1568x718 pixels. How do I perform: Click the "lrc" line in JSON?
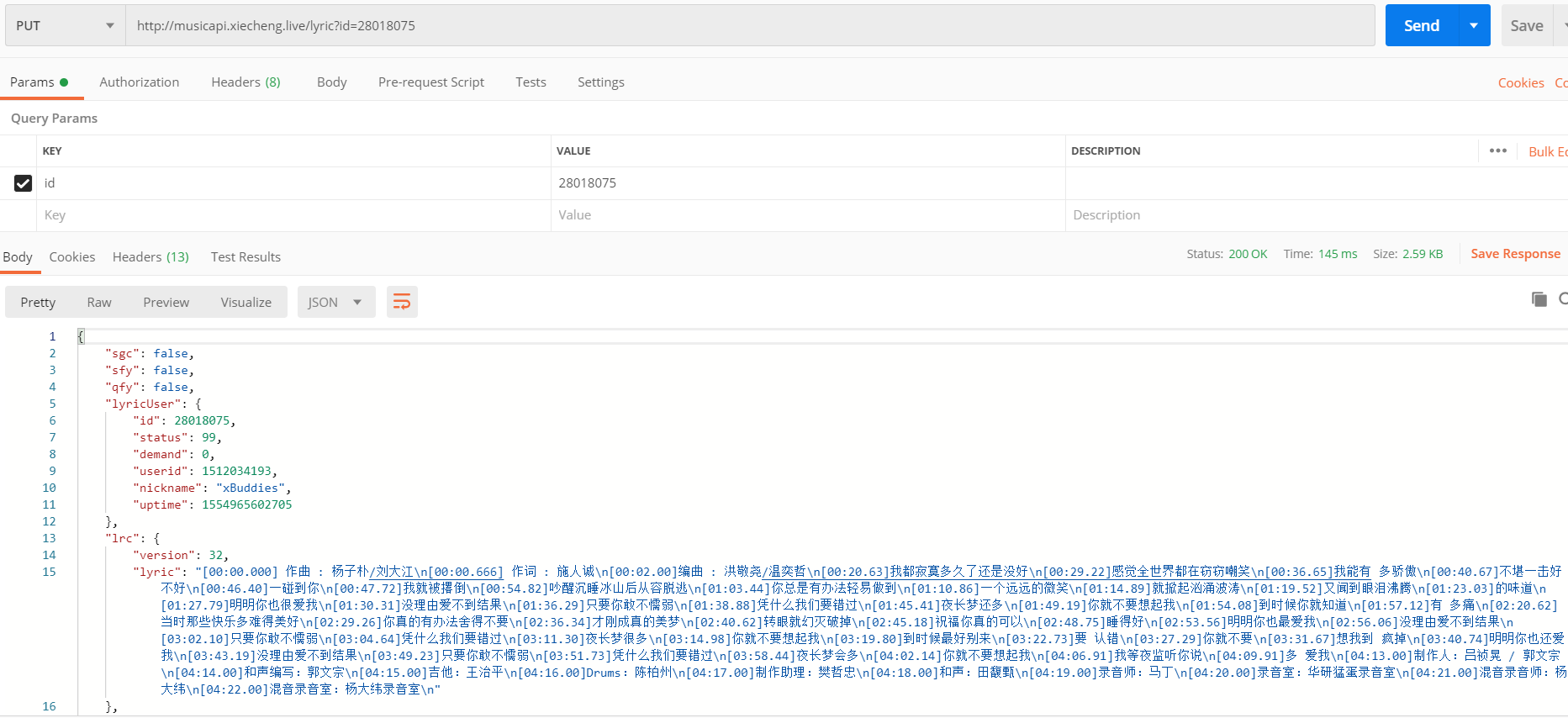[x=133, y=538]
